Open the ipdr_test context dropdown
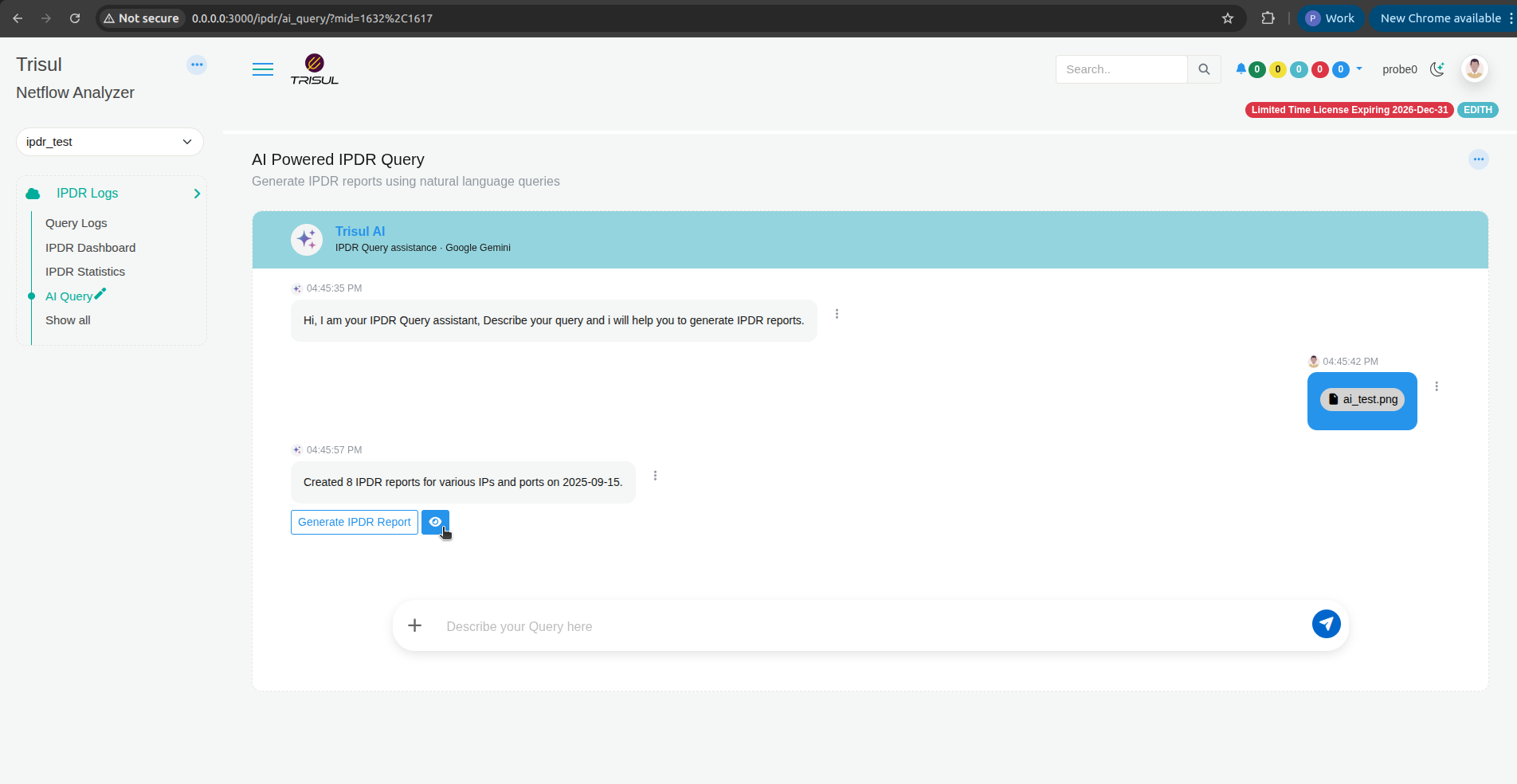This screenshot has width=1517, height=784. tap(110, 142)
